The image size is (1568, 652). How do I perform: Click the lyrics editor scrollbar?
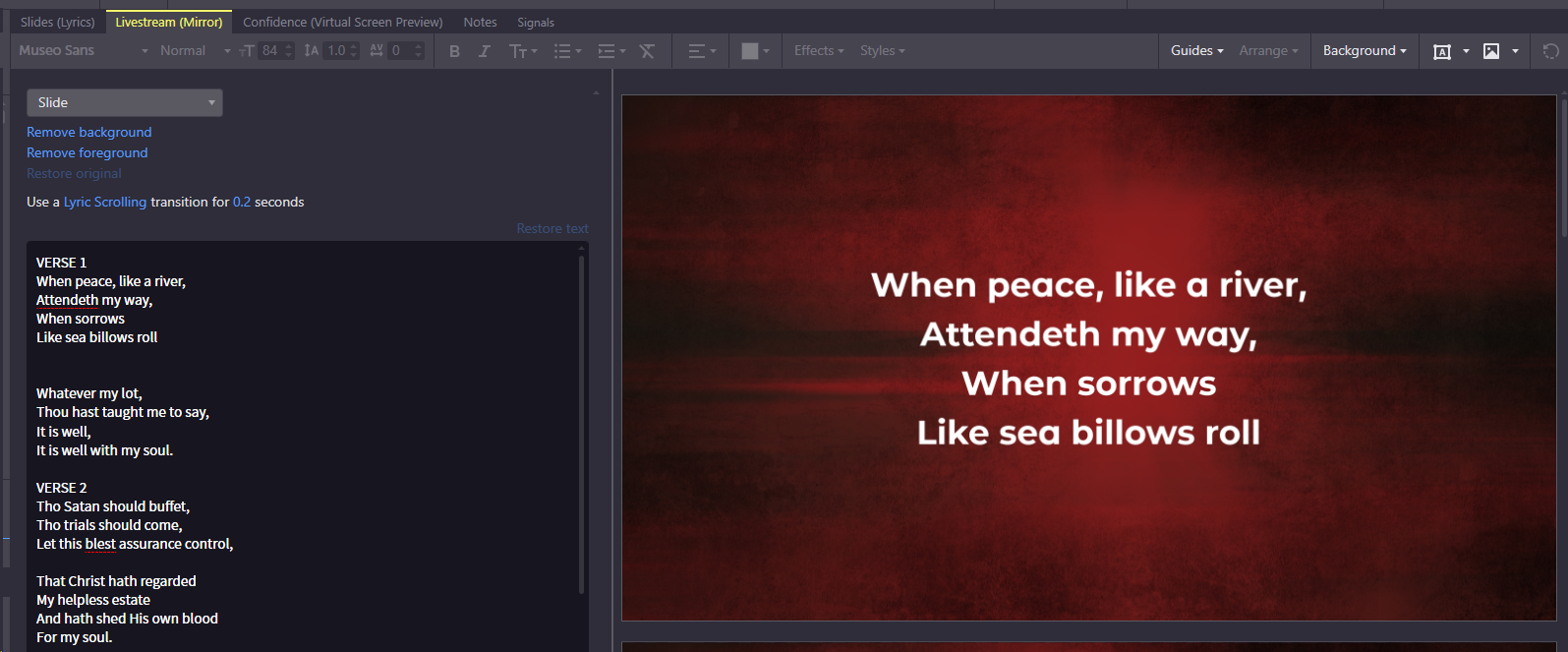[582, 423]
